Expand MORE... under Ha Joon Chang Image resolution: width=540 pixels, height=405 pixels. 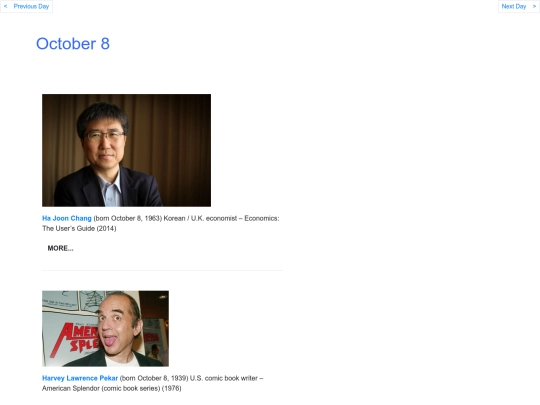click(60, 248)
